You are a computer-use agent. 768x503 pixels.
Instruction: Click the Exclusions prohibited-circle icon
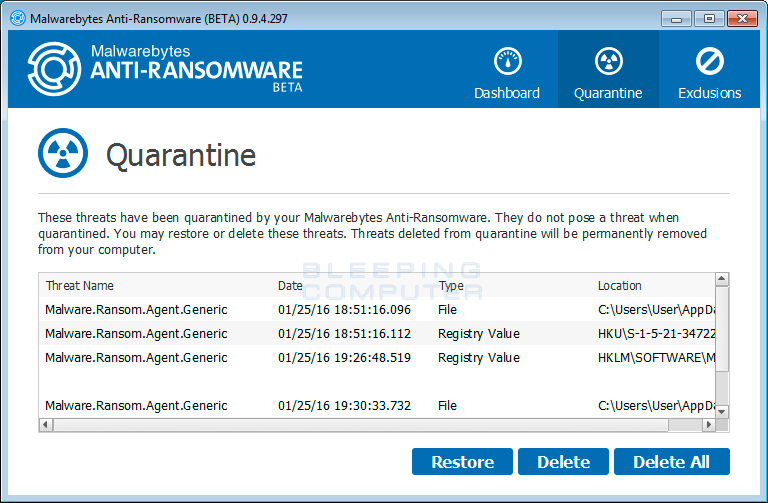709,62
